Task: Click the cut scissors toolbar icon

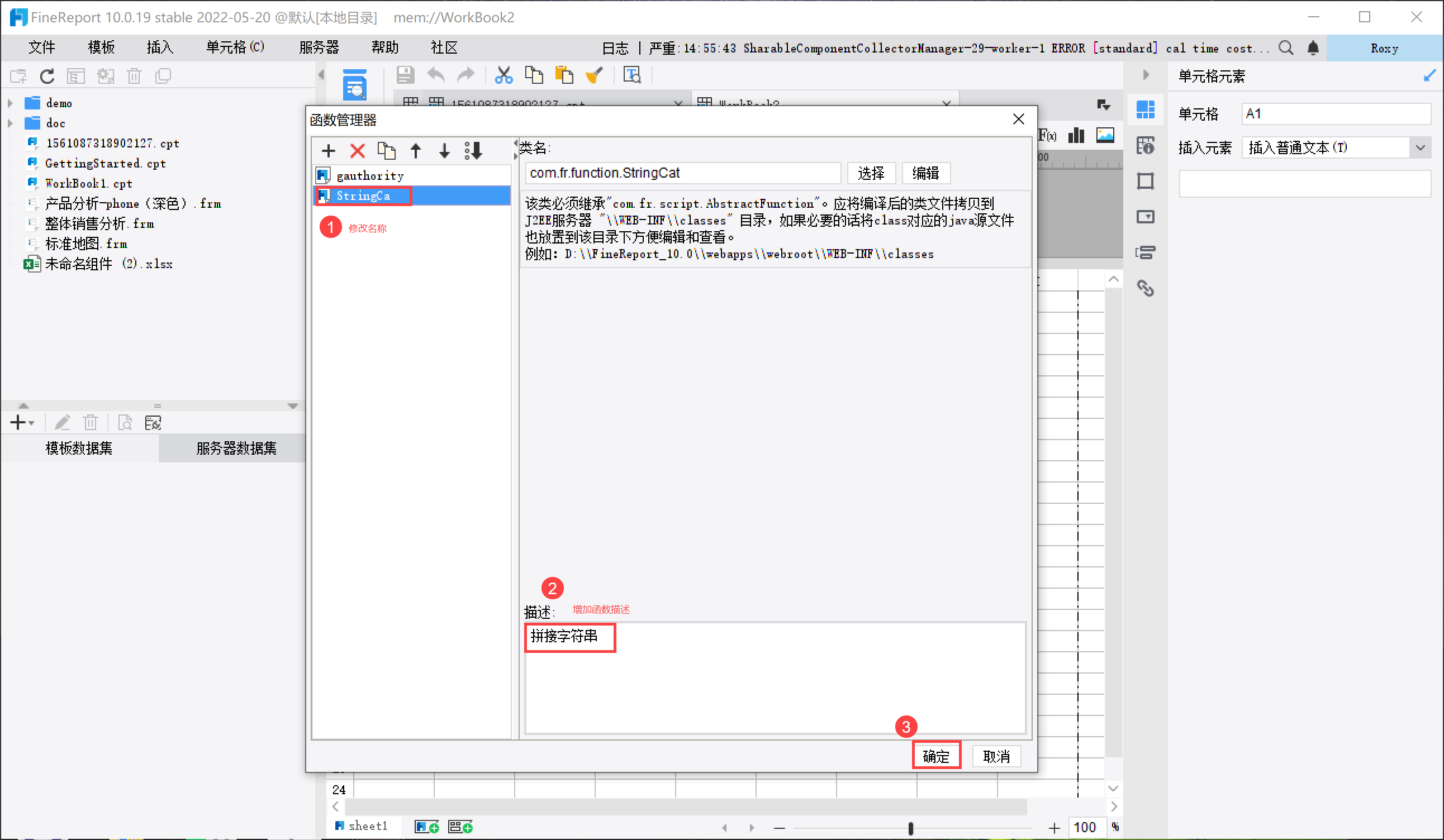Action: point(503,75)
